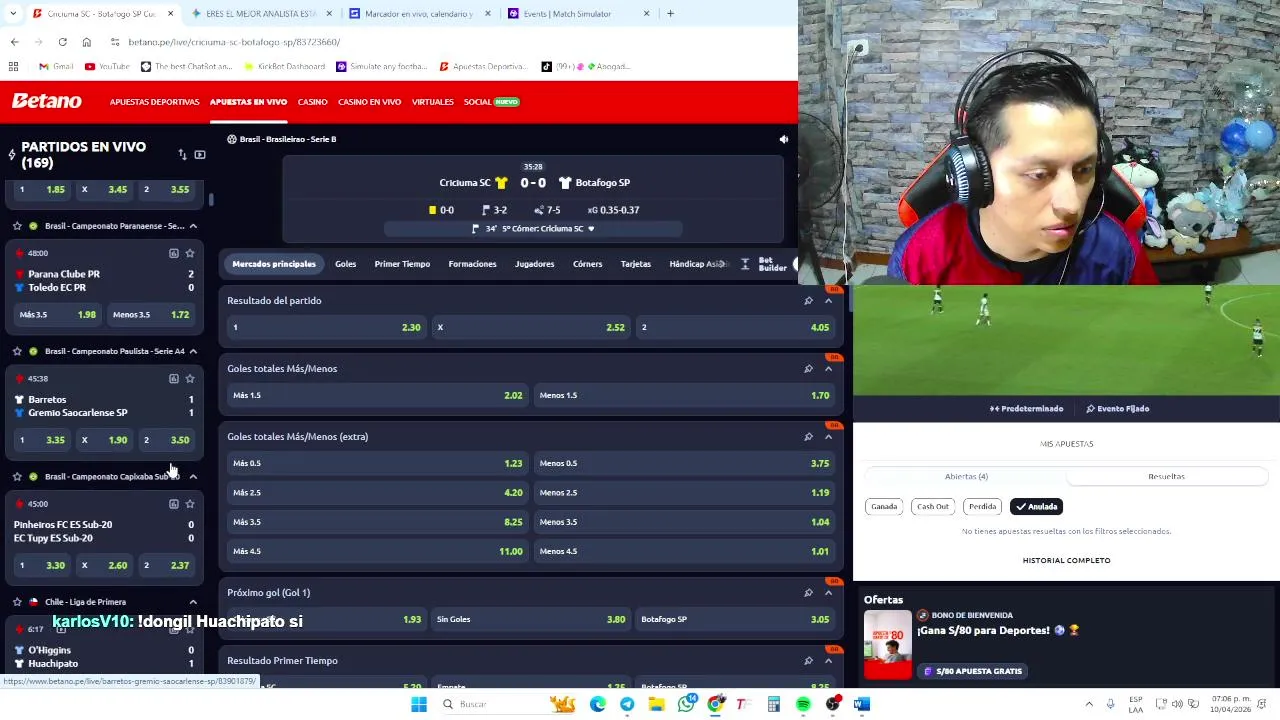This screenshot has width=1280, height=720.
Task: Click live stream filter icon in sidebar header
Action: (x=200, y=155)
